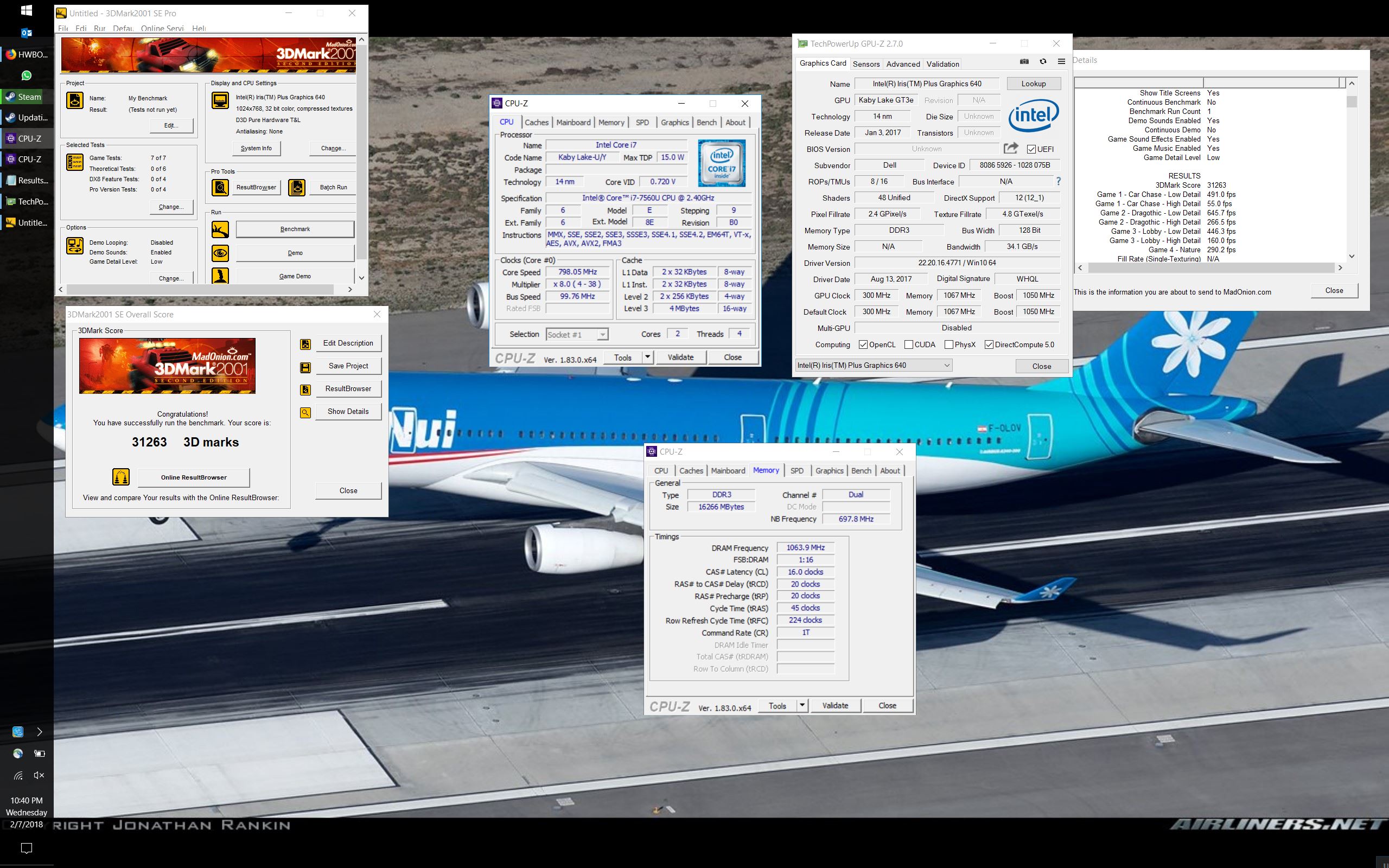Click the Options icon in 3DMark2001
The image size is (1389, 868).
[75, 246]
